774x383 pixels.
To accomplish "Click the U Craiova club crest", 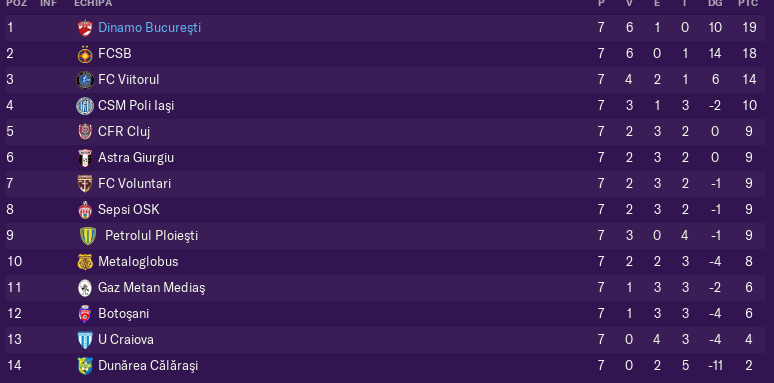I will tap(85, 340).
